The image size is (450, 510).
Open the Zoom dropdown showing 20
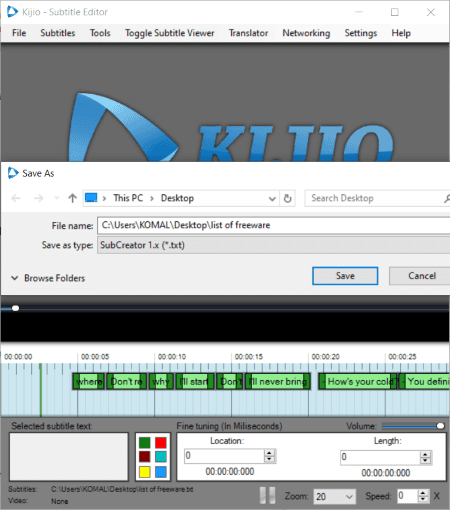335,497
